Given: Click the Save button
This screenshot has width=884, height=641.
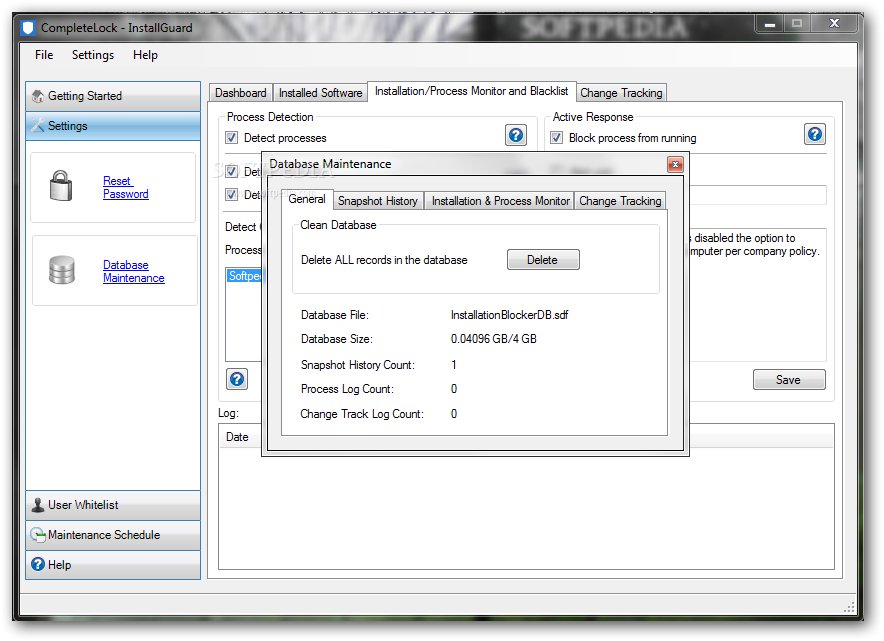Looking at the screenshot, I should click(x=789, y=380).
